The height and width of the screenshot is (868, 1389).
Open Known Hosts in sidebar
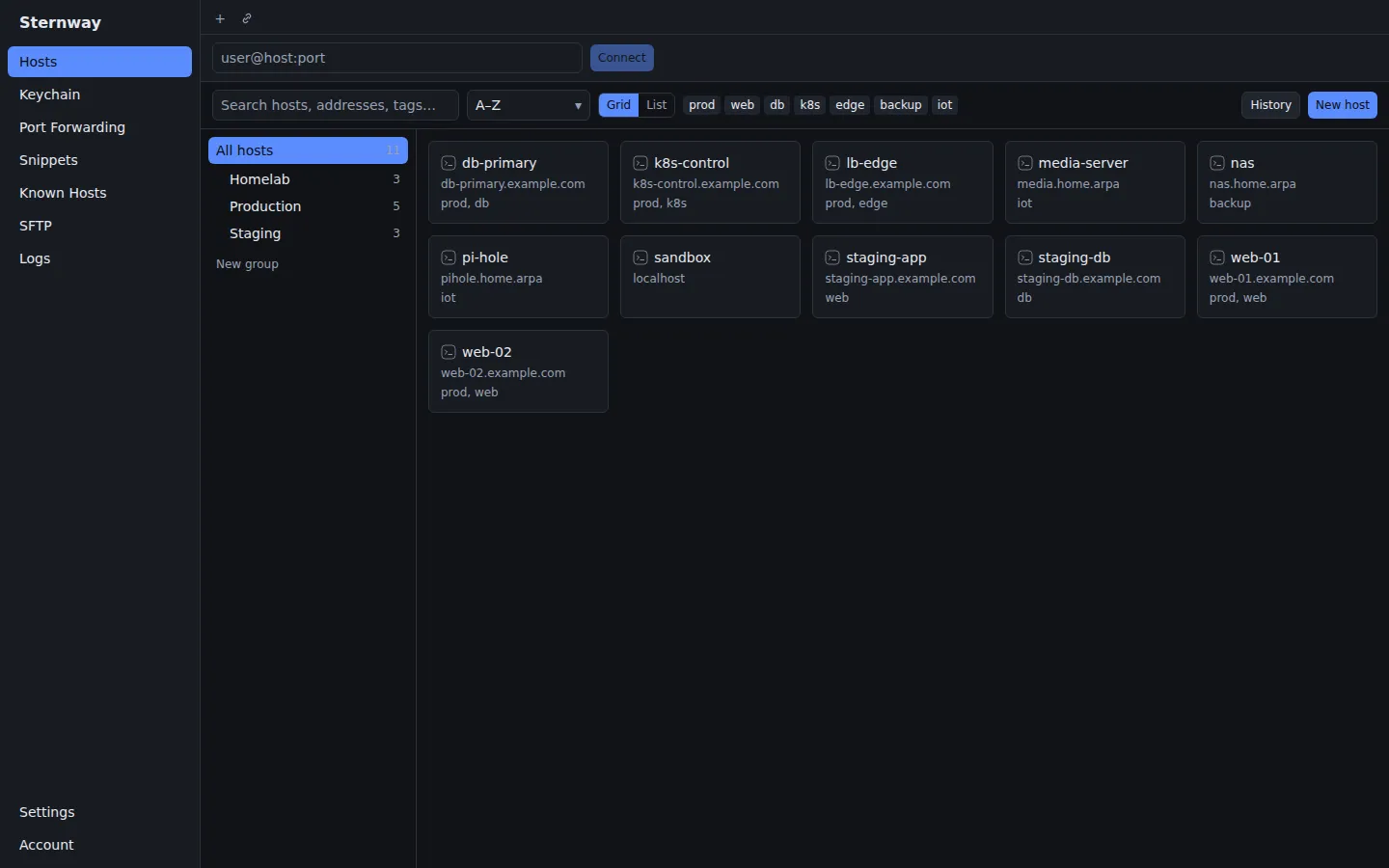click(99, 193)
